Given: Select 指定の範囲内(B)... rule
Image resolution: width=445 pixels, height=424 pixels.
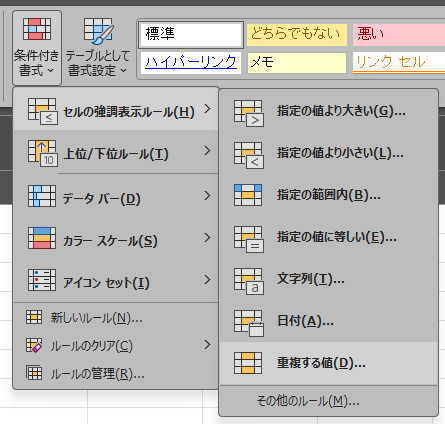Looking at the screenshot, I should click(328, 195).
